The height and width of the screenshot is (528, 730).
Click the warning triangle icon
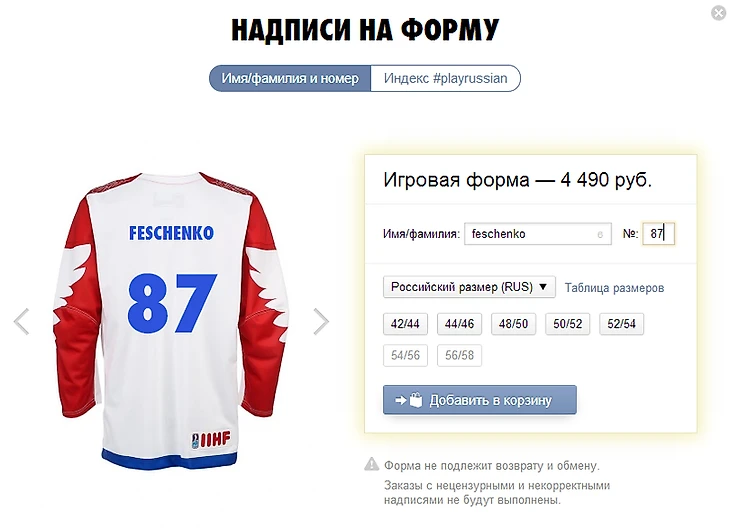[372, 464]
